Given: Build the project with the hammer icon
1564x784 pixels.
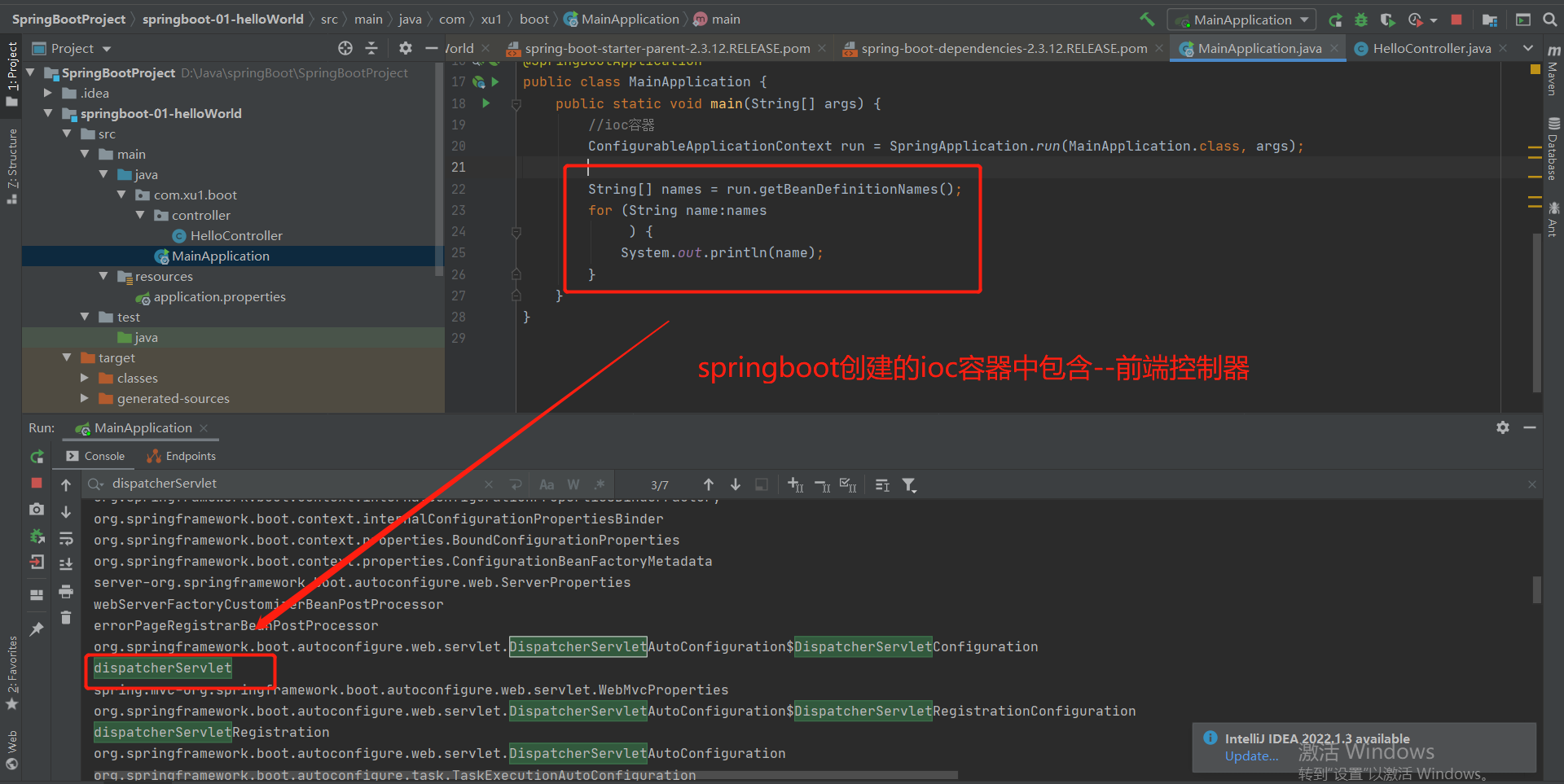Looking at the screenshot, I should (x=1147, y=20).
